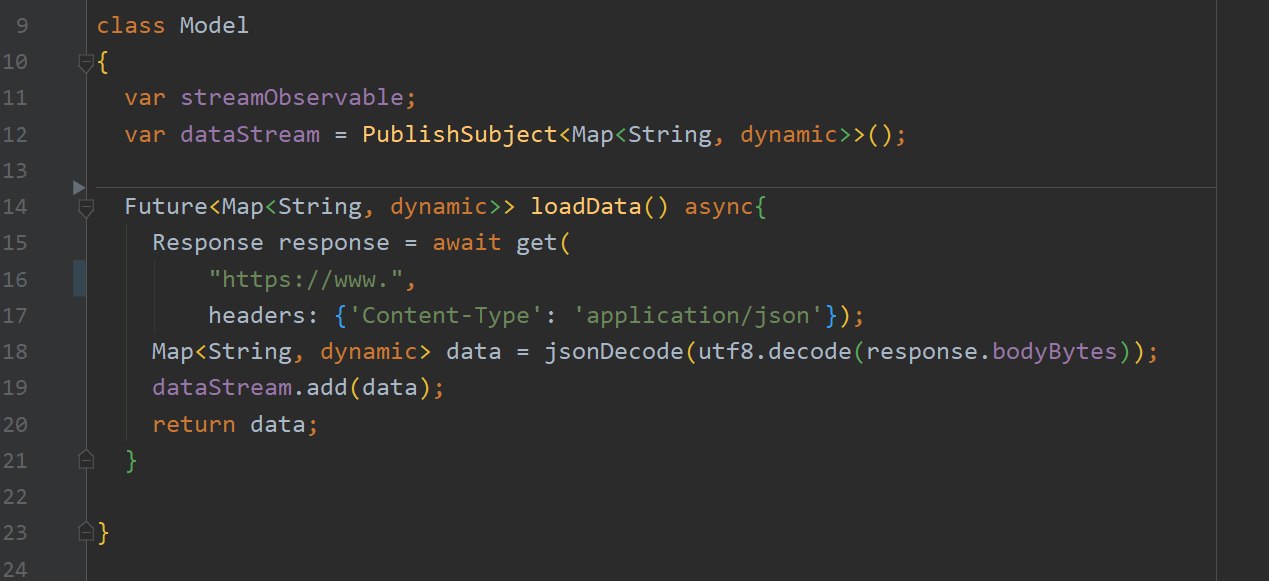
Task: Click the 'var' keyword on line 11
Action: tap(145, 98)
